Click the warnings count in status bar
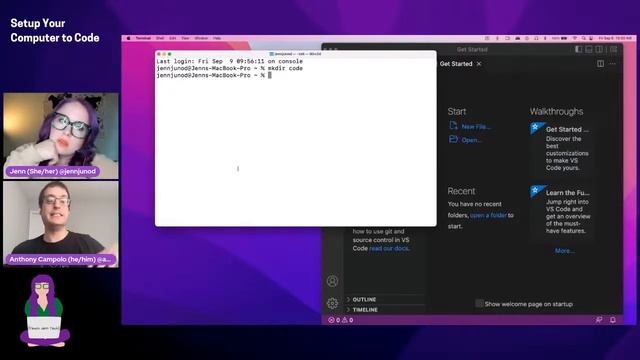 pyautogui.click(x=347, y=320)
